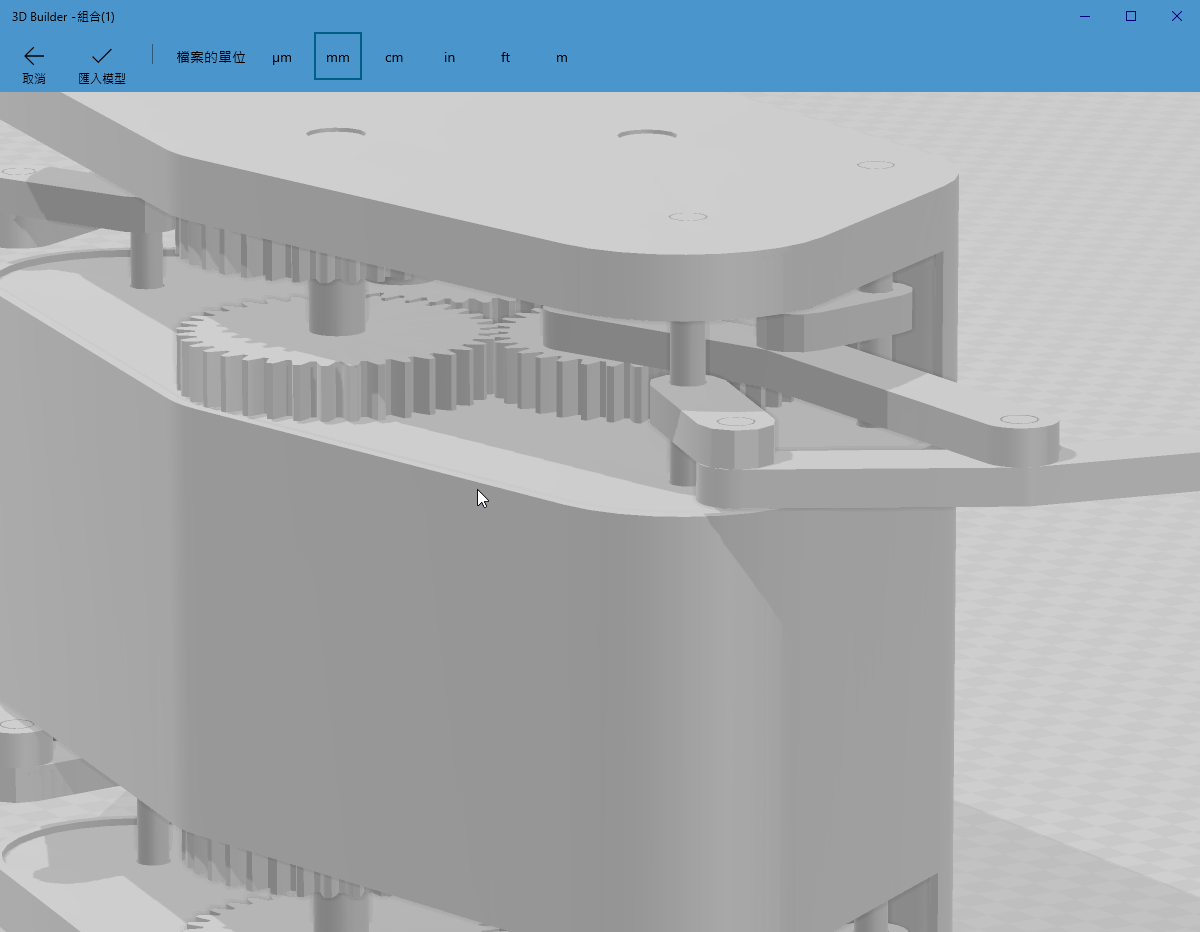Select the mm file unit

338,57
